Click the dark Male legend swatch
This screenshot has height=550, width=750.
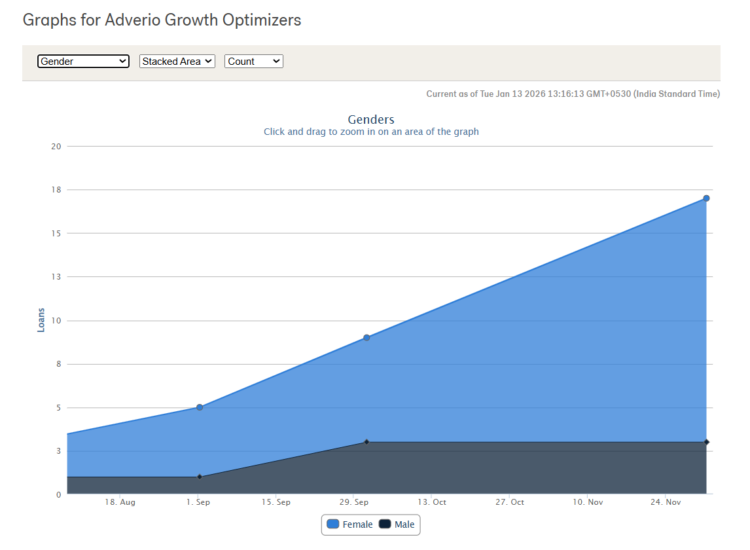[385, 524]
